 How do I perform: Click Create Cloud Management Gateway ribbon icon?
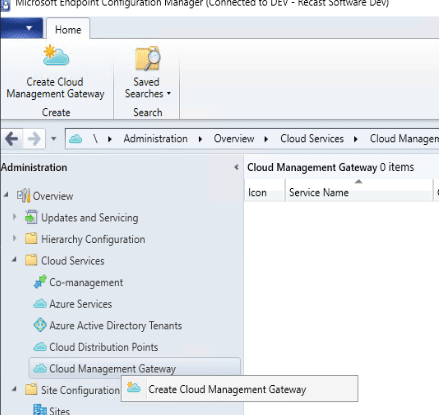[x=56, y=56]
